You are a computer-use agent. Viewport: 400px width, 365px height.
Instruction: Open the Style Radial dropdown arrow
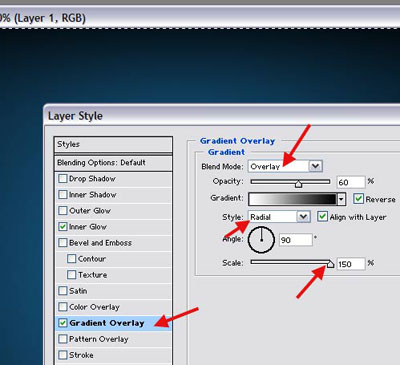click(x=303, y=217)
